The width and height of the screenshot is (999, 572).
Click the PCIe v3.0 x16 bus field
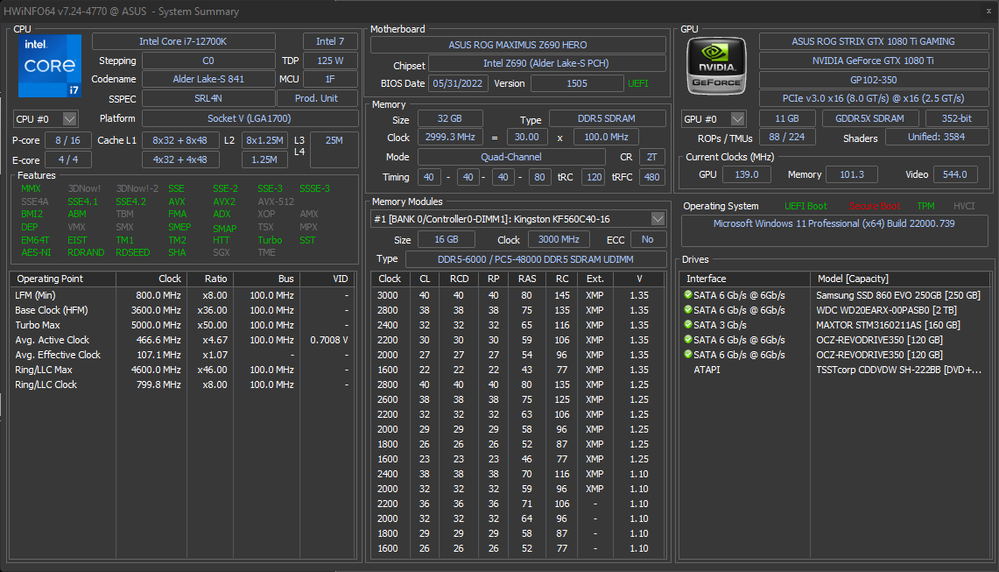click(873, 98)
